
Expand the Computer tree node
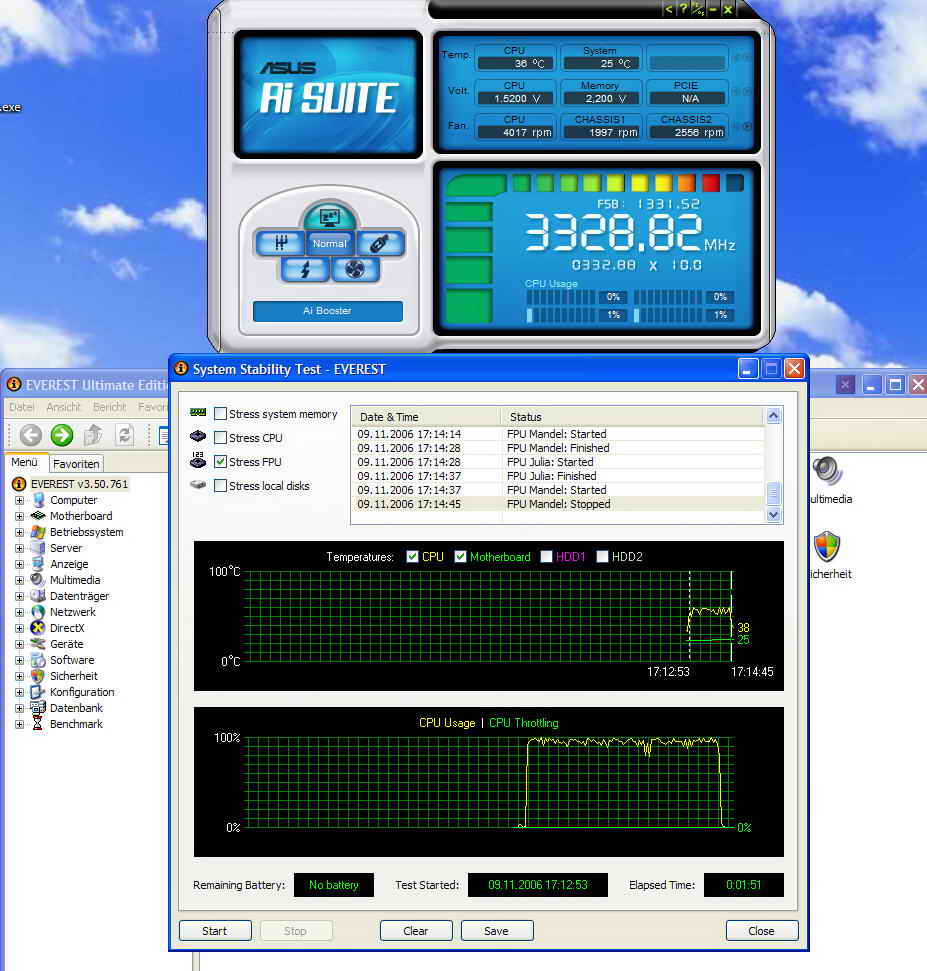point(19,500)
